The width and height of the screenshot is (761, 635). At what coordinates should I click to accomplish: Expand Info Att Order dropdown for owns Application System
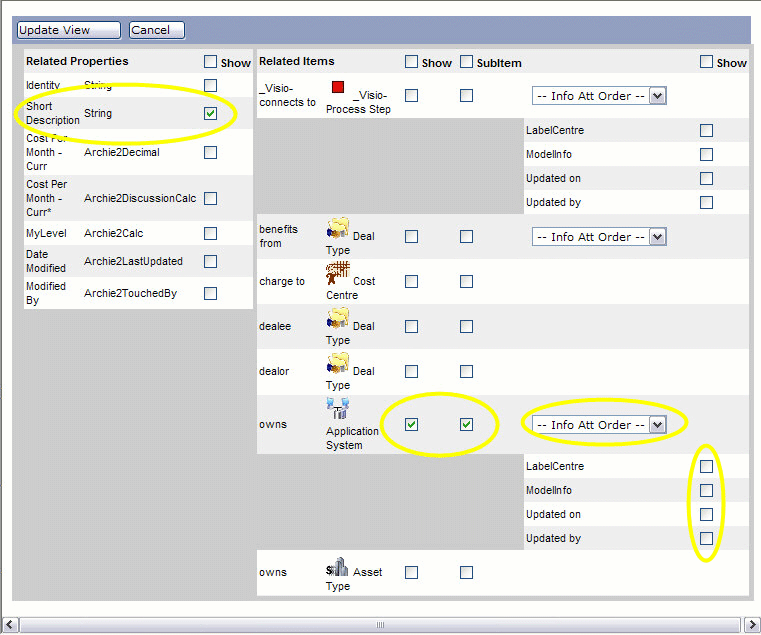tap(598, 425)
